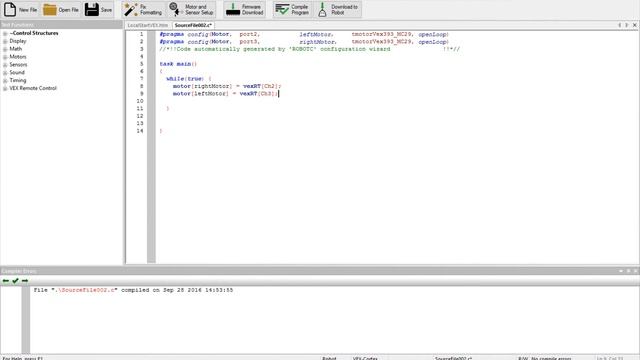Expand the VEX Remote Control node
The image size is (640, 360).
(x=5, y=88)
